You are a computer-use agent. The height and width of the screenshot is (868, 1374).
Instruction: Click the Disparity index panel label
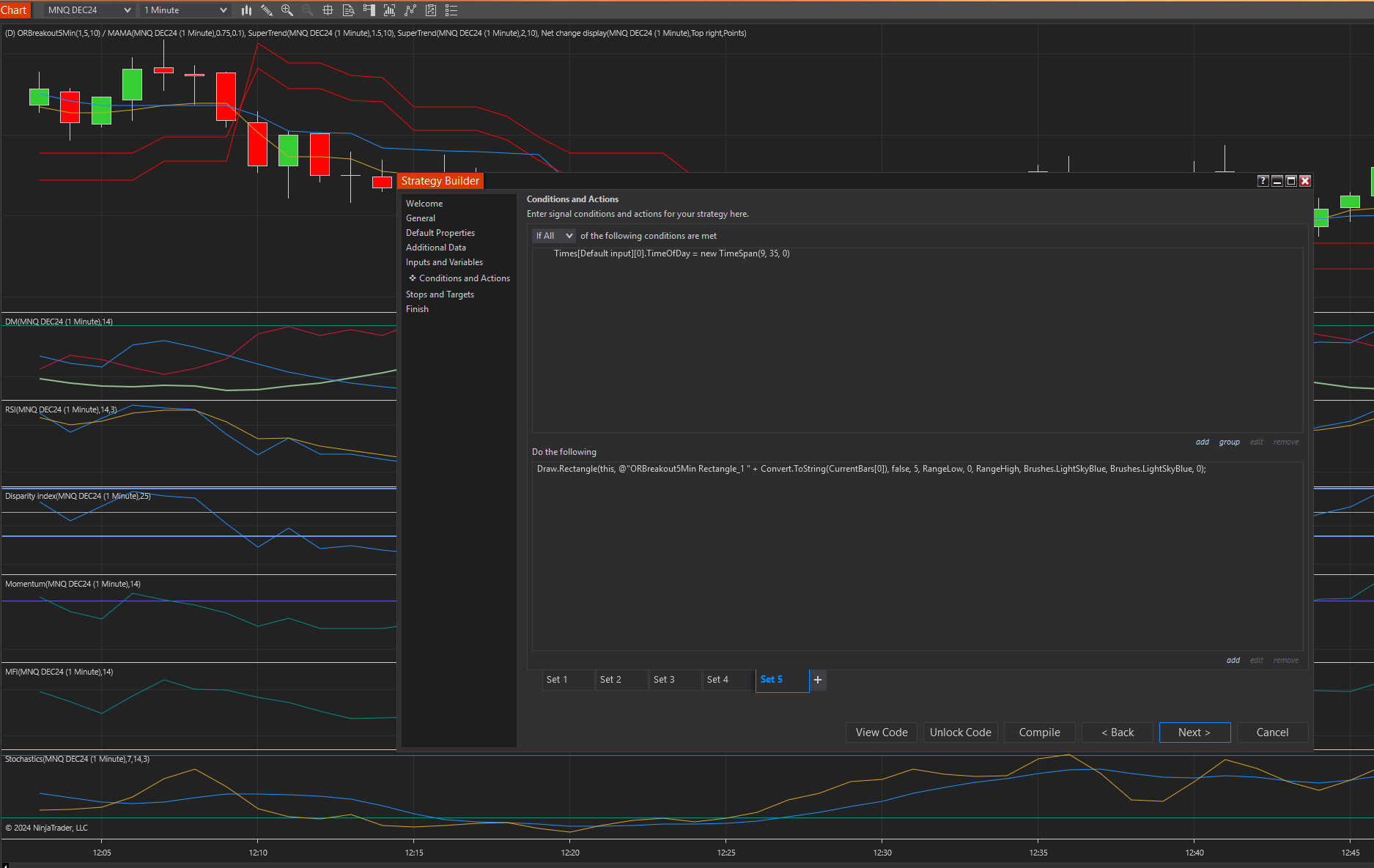[78, 496]
